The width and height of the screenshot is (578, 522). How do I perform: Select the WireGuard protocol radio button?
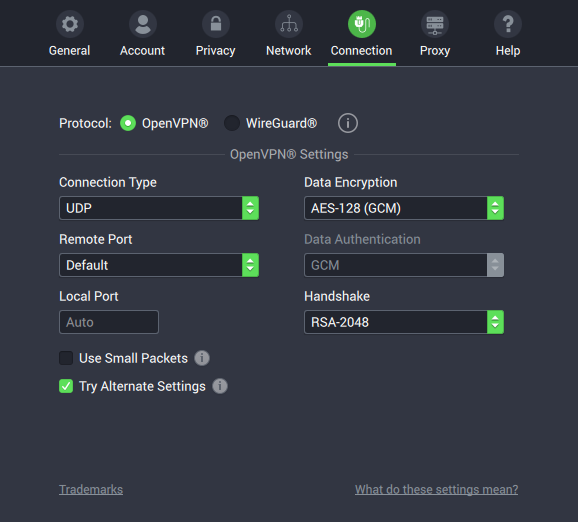232,123
